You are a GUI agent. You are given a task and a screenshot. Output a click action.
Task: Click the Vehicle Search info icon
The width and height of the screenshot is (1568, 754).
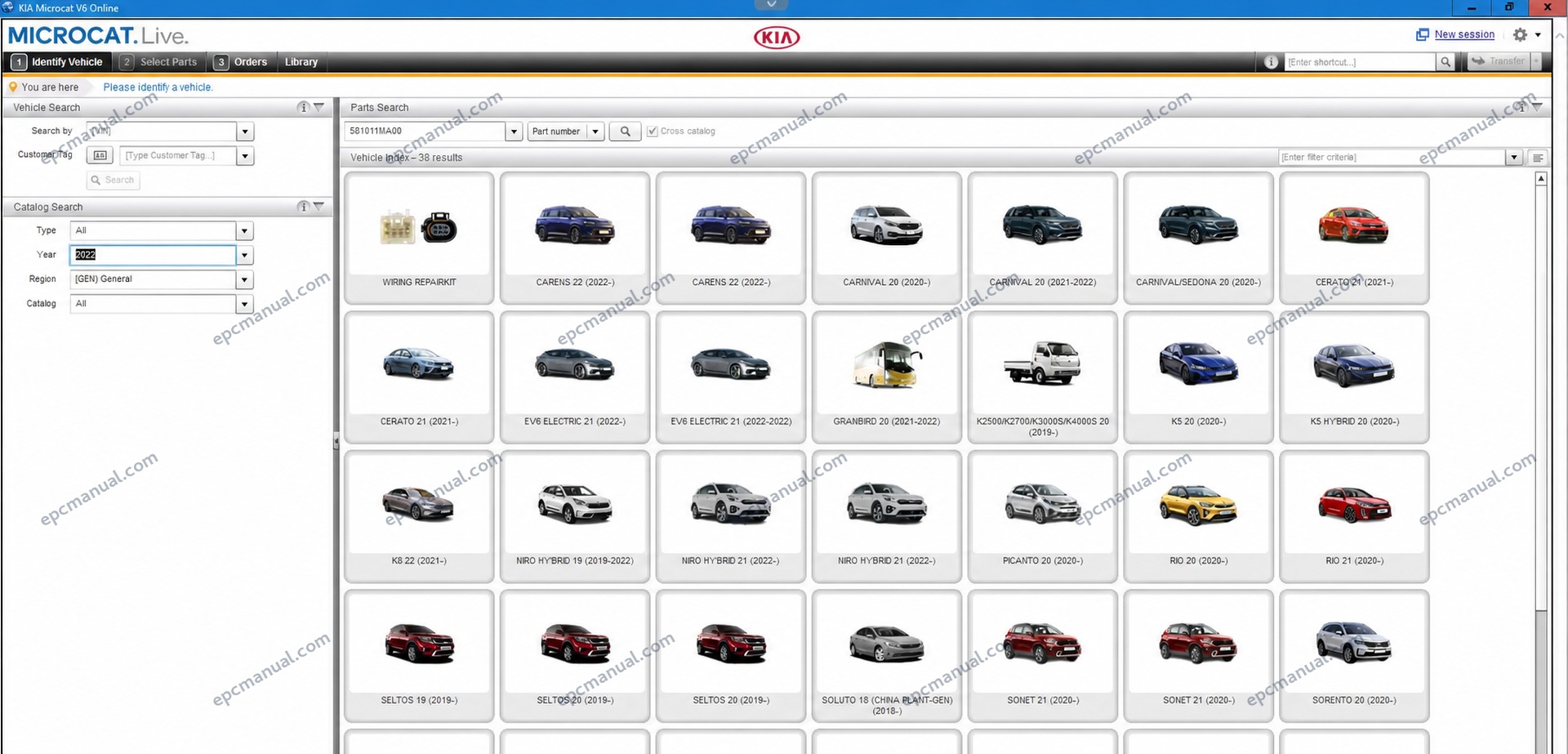pos(303,107)
